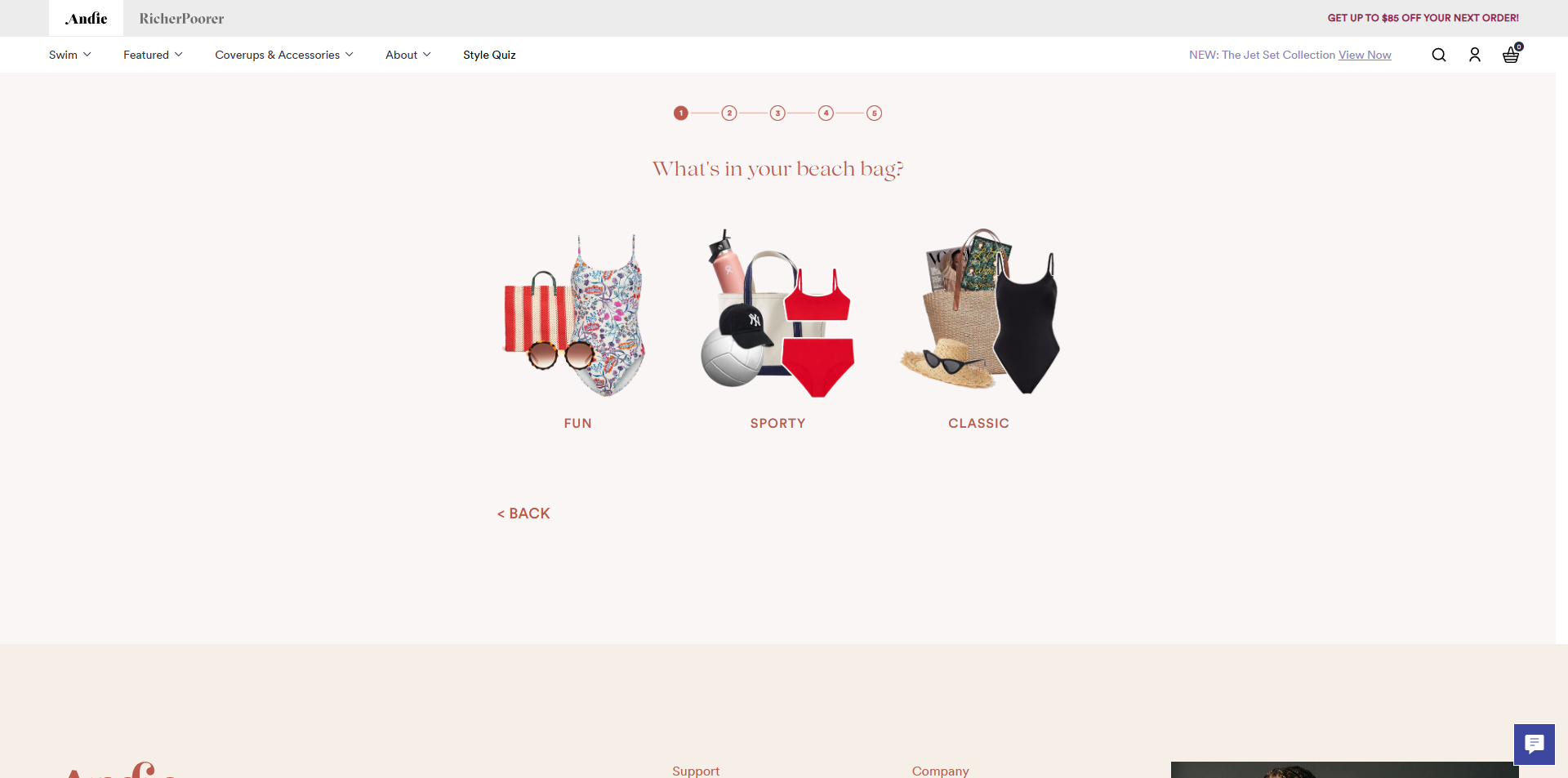Open the shopping basket icon
The image size is (1568, 778).
click(1511, 54)
